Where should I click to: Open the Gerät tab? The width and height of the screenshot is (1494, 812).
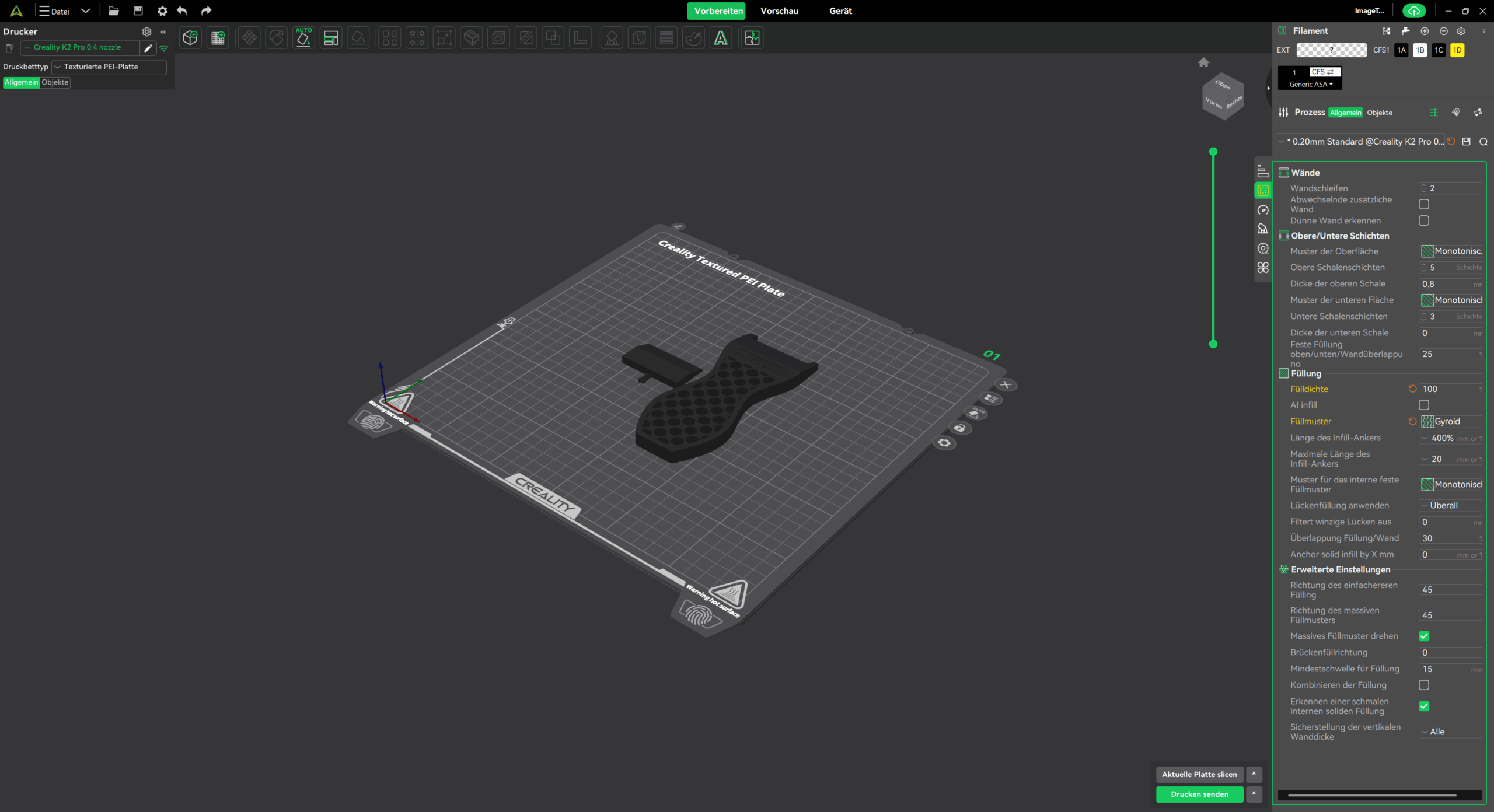840,11
